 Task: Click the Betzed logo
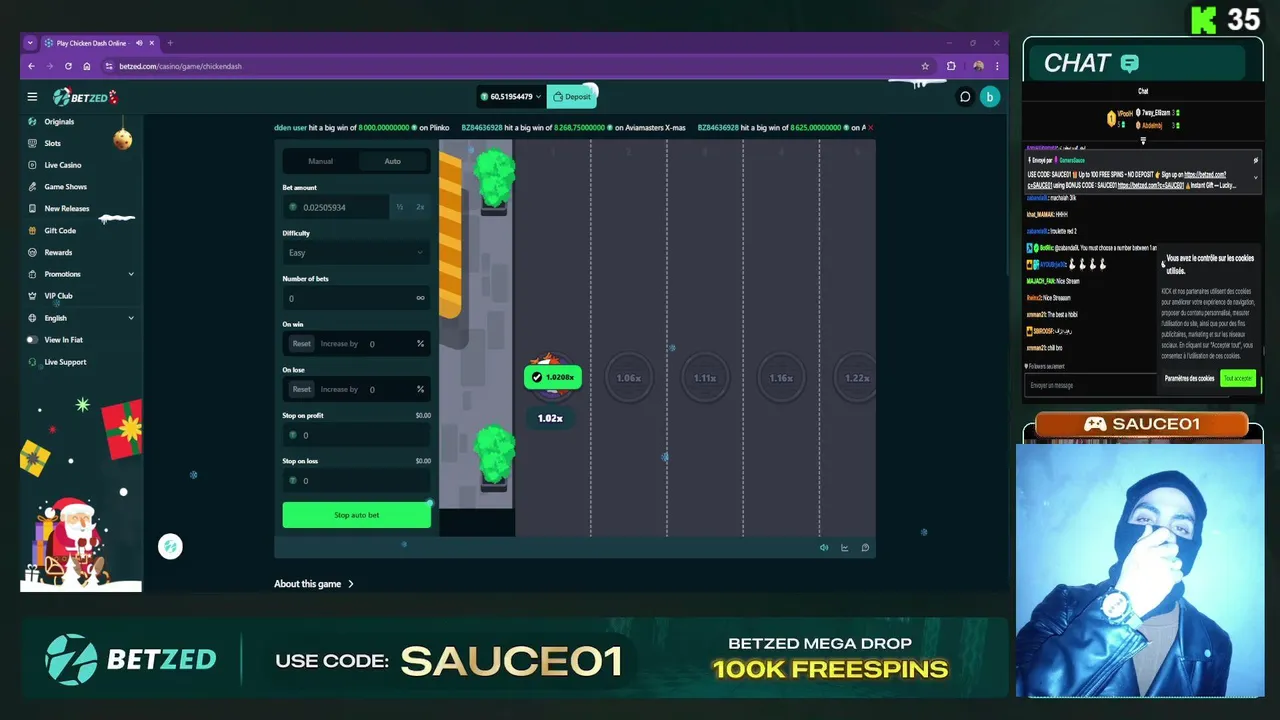point(85,97)
